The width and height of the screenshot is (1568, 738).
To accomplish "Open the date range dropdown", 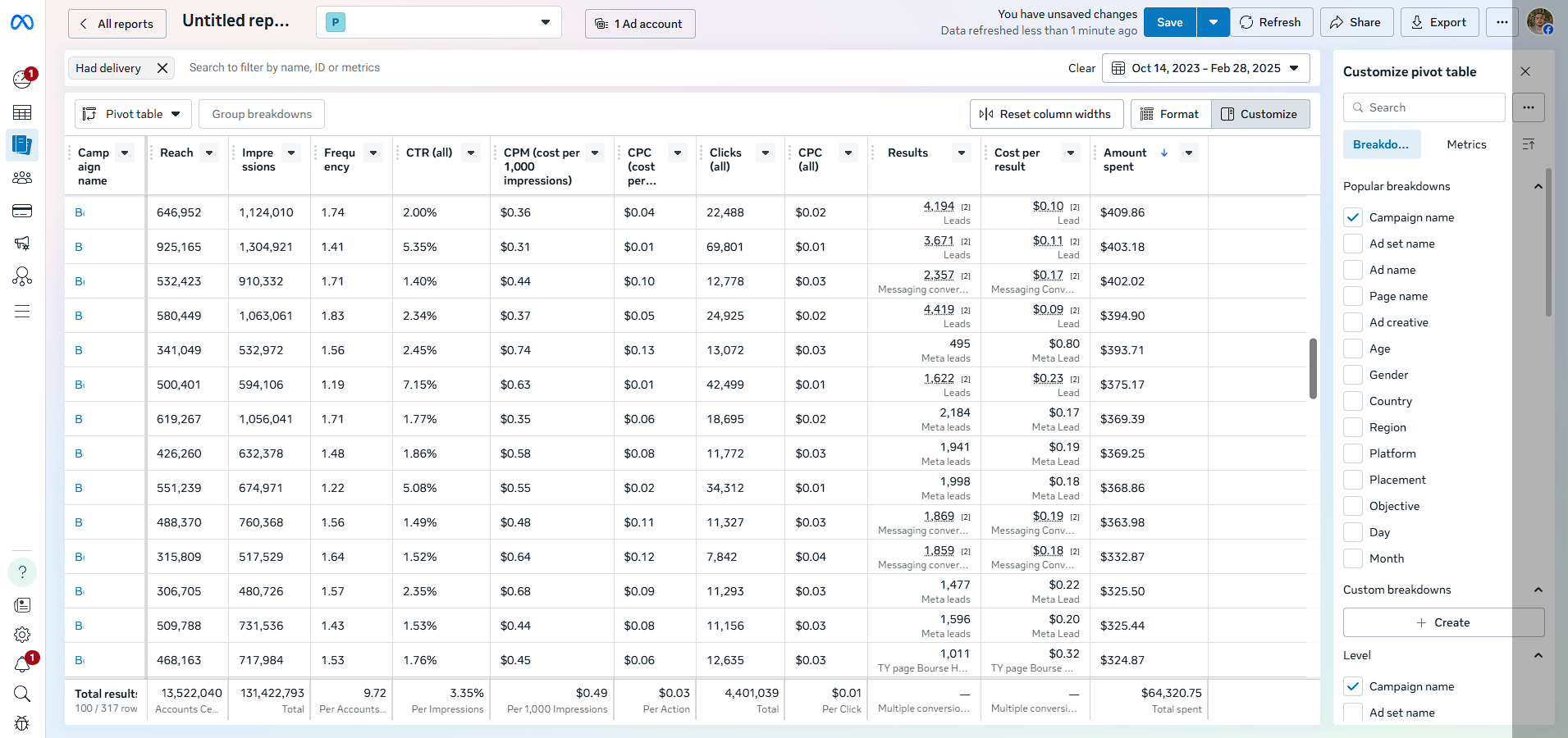I will coord(1205,68).
